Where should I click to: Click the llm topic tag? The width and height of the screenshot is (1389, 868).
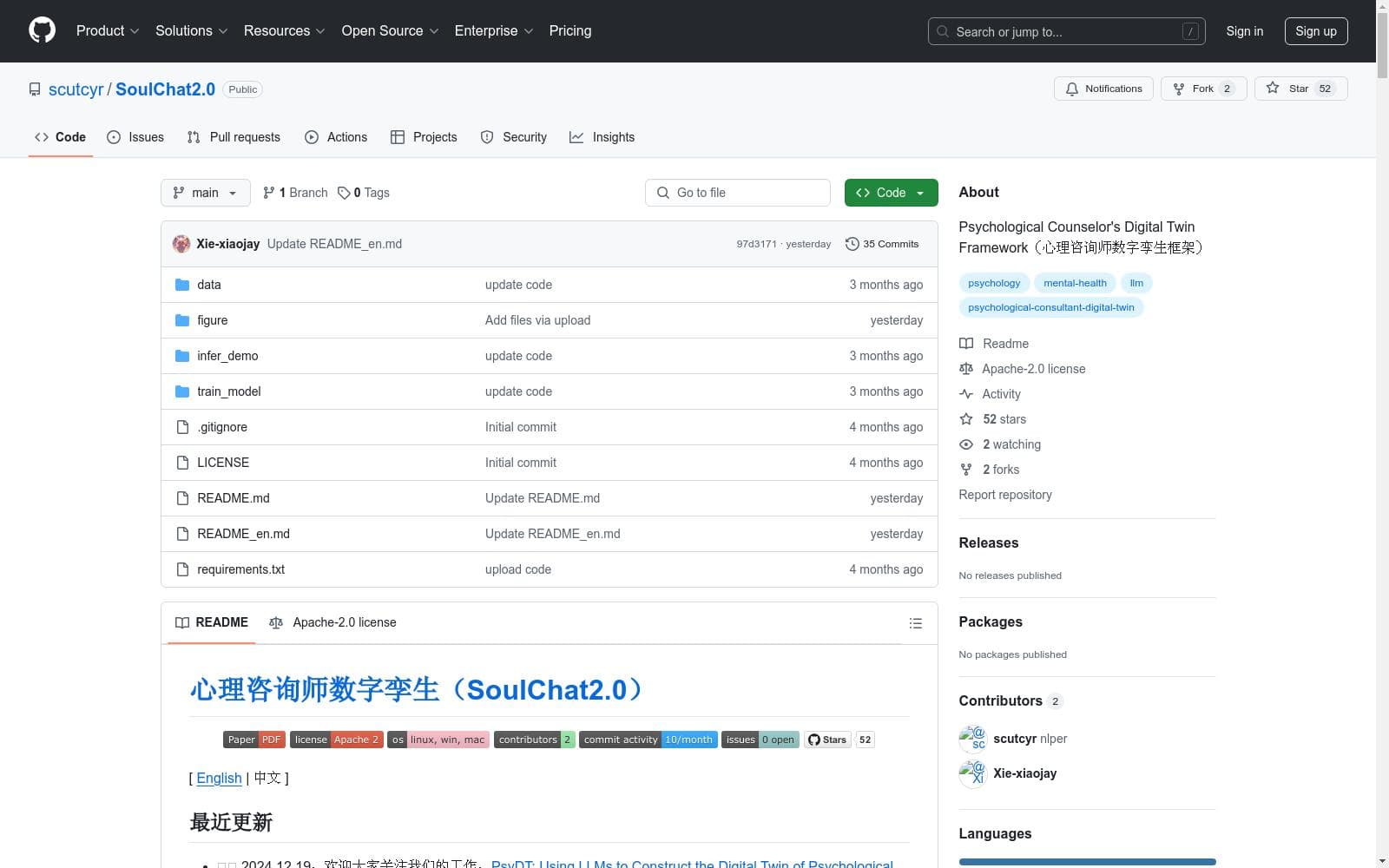point(1136,283)
